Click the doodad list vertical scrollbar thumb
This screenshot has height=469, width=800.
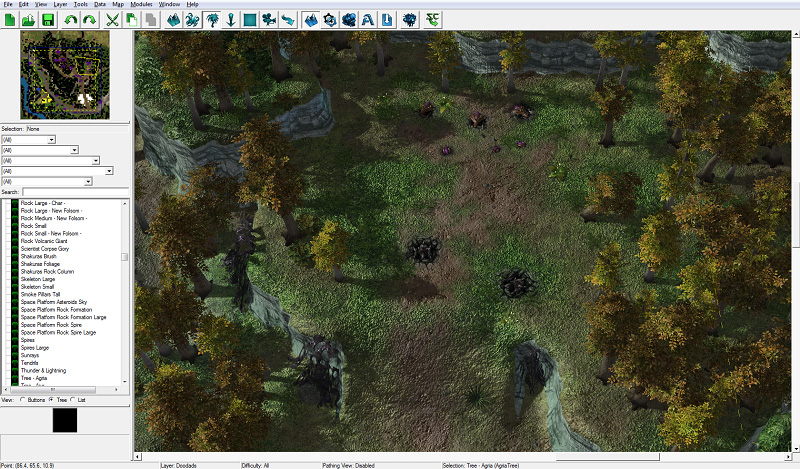[124, 257]
